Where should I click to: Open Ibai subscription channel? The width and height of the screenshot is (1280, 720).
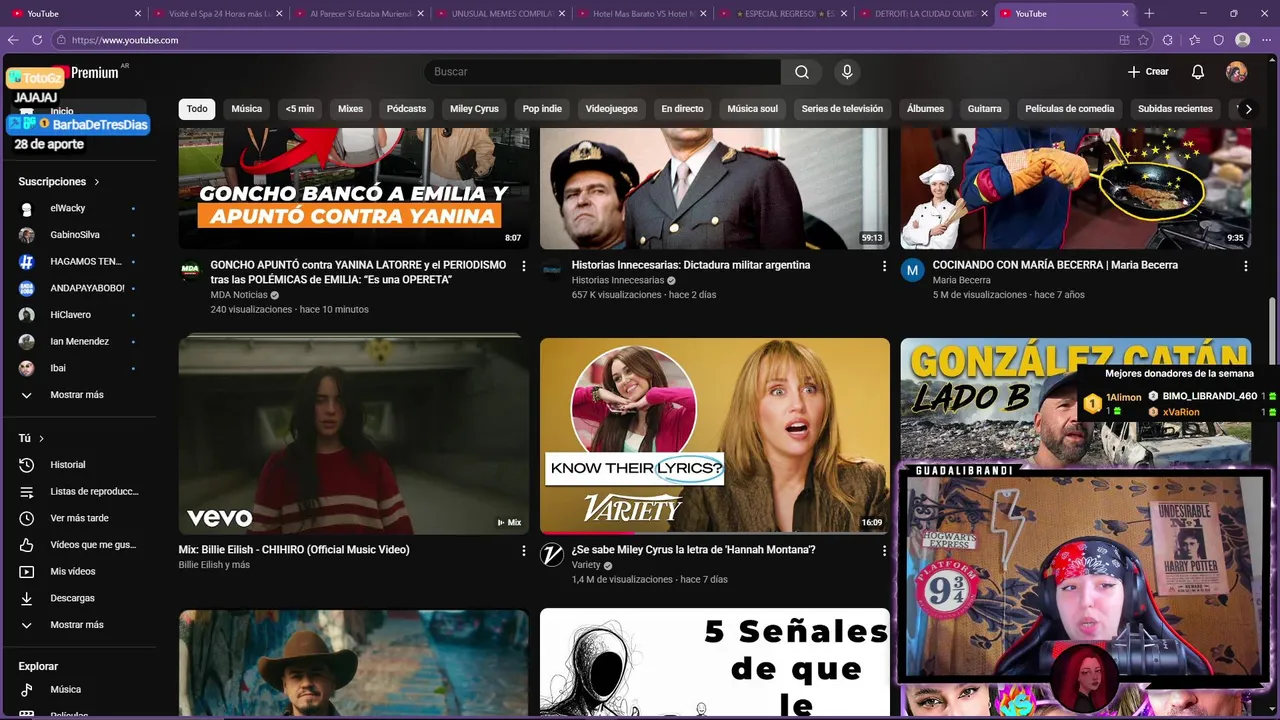[78, 368]
